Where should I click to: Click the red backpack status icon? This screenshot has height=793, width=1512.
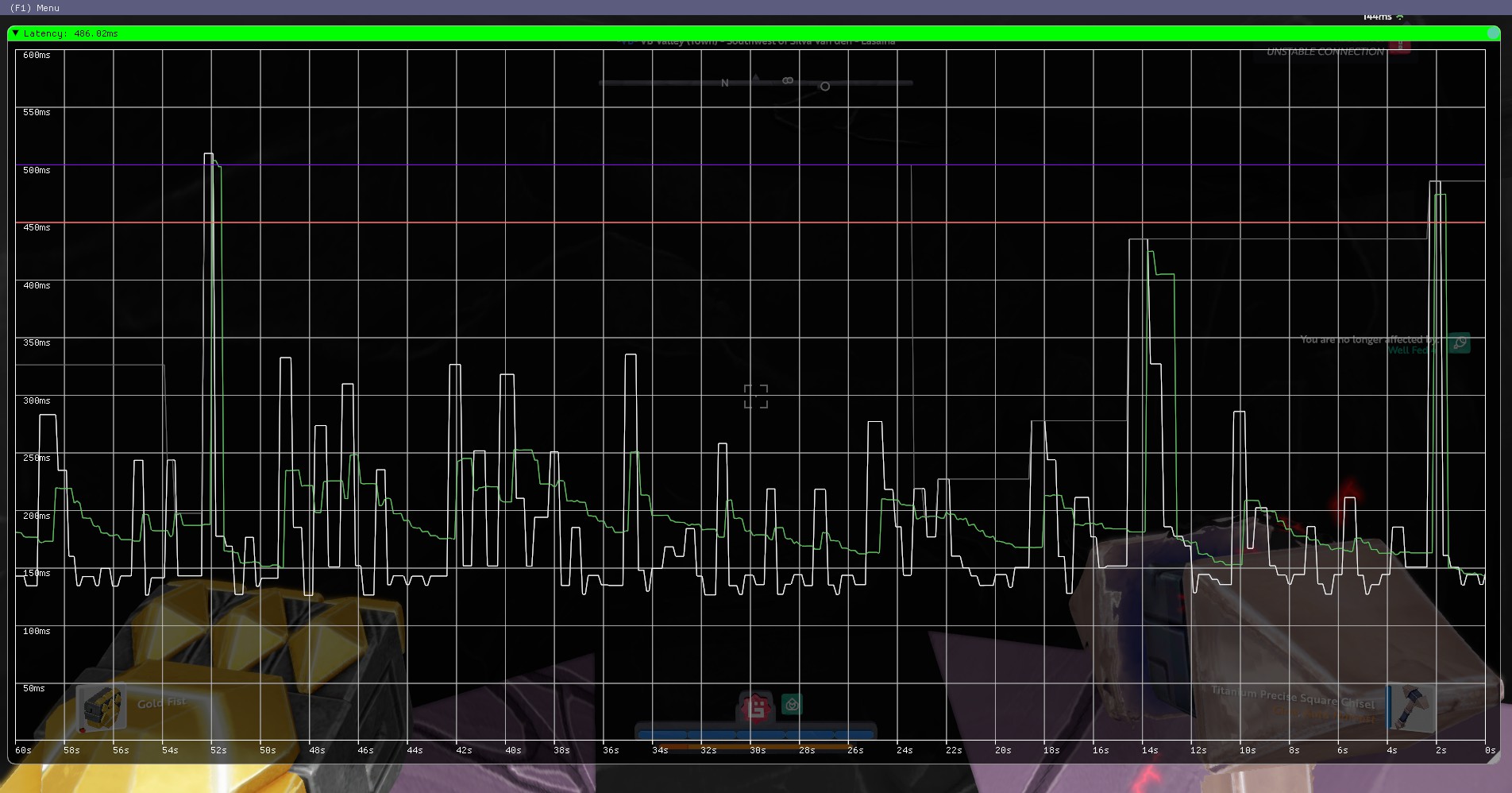[756, 706]
